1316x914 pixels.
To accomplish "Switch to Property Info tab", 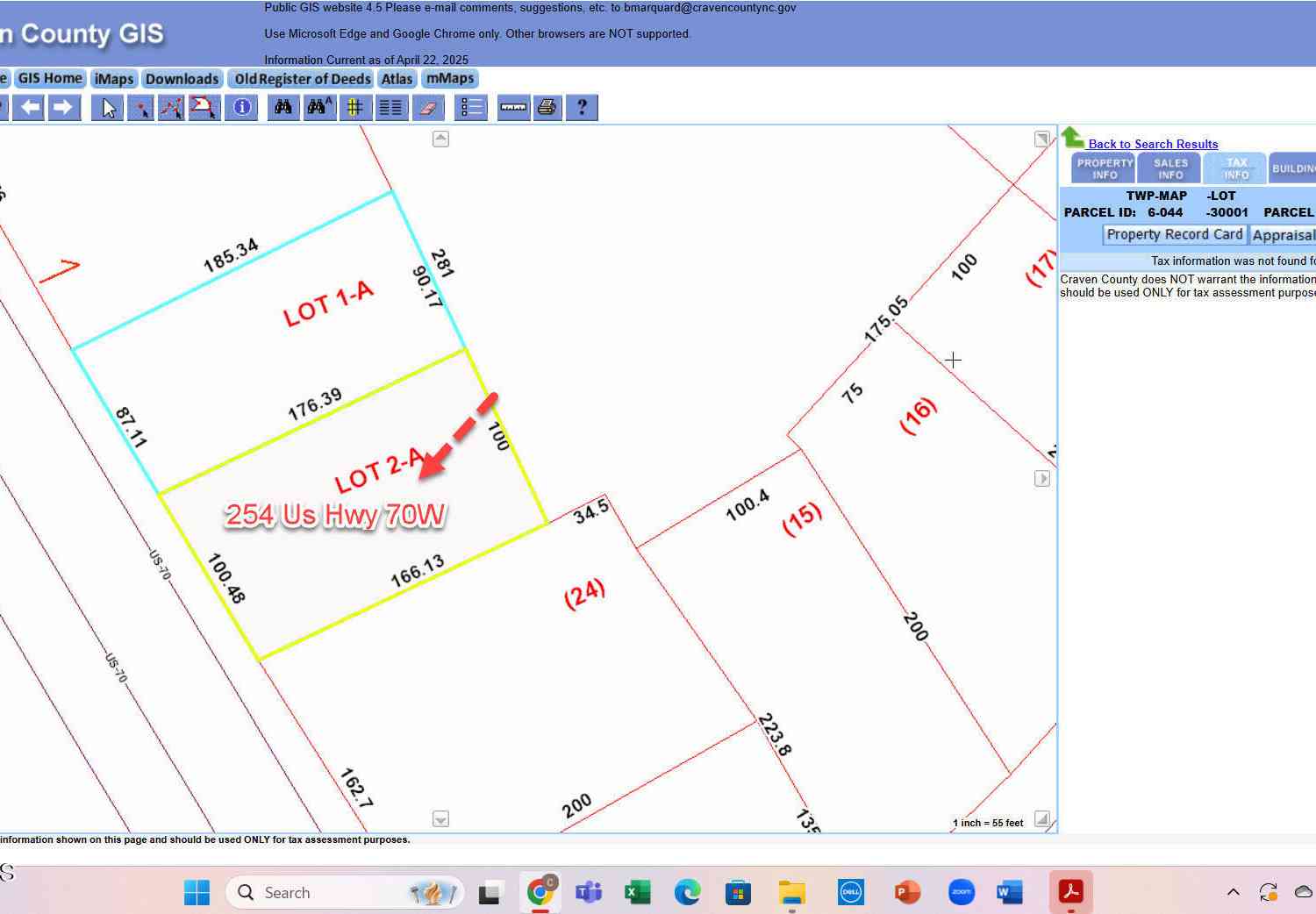I will pyautogui.click(x=1105, y=168).
